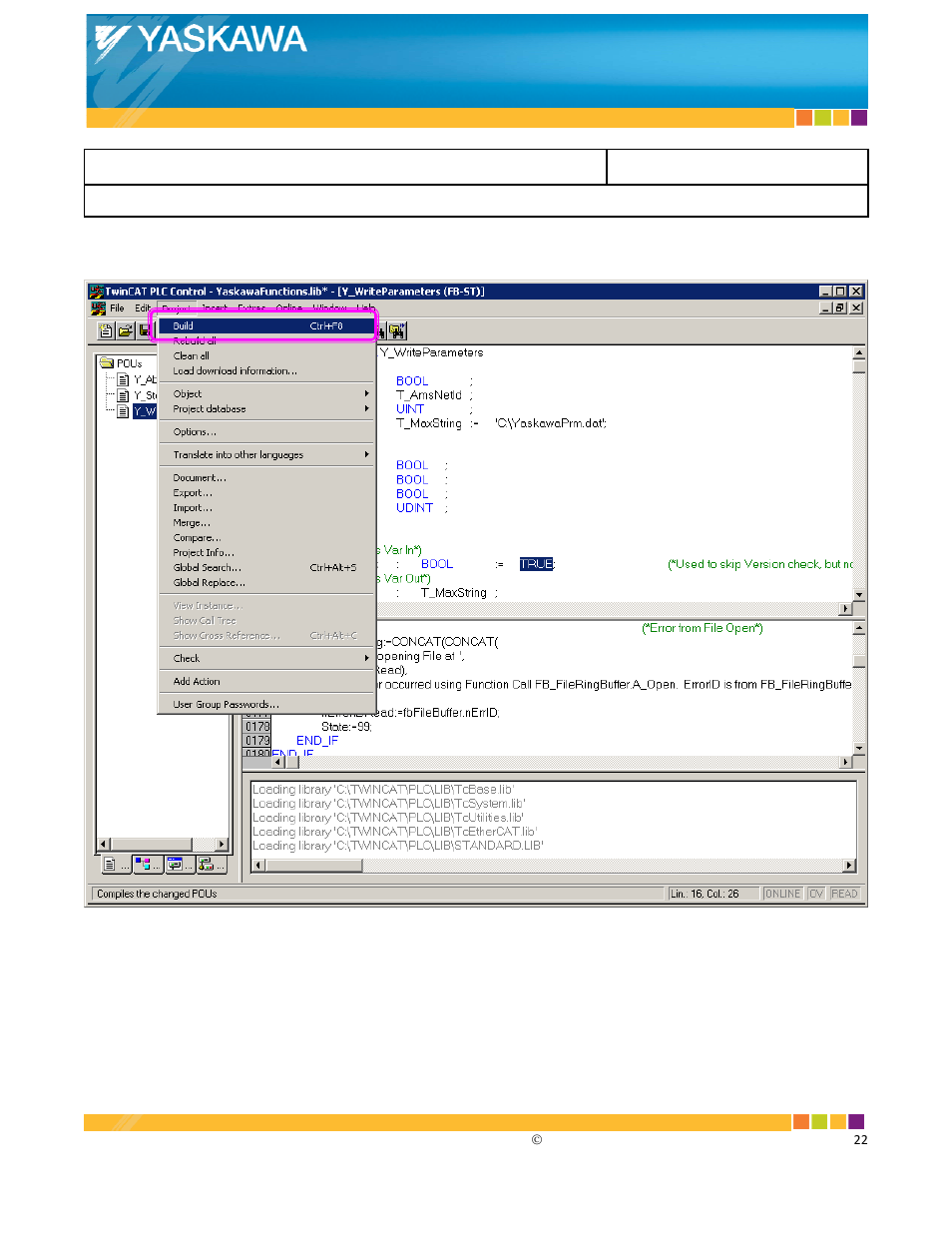
Task: Click declaration pane scroll up arrow
Action: [x=859, y=353]
